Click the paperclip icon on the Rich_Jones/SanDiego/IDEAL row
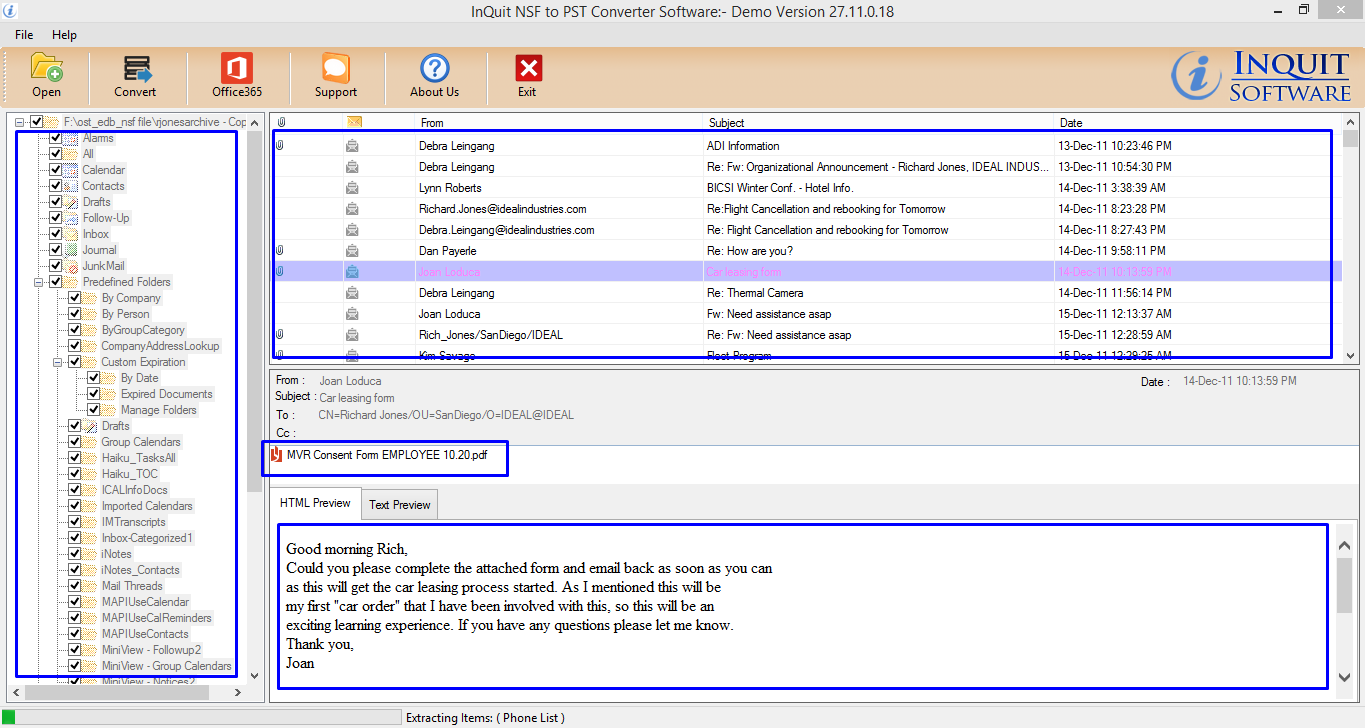 pos(280,335)
